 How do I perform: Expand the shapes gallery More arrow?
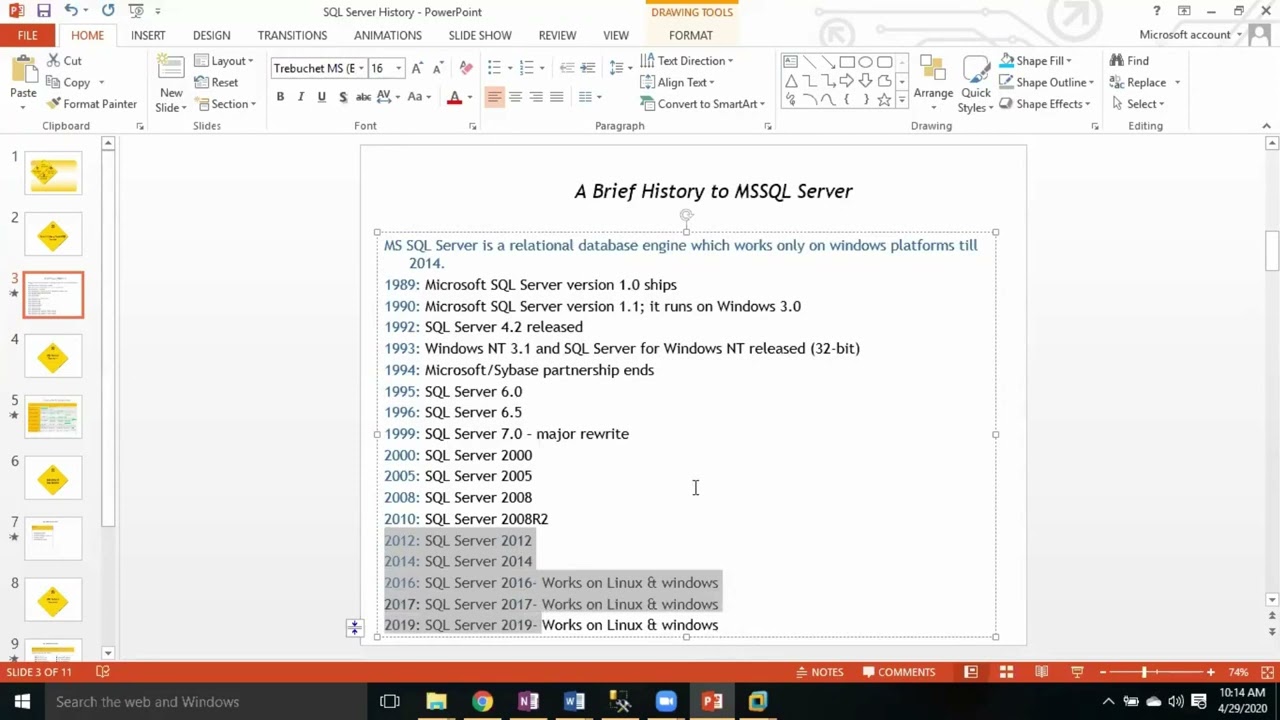(902, 100)
